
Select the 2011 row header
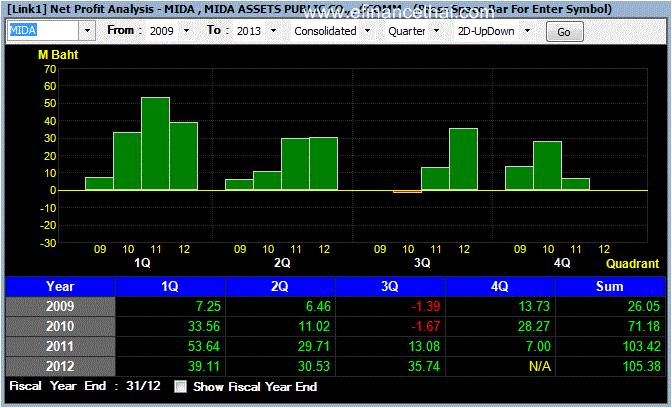click(60, 346)
